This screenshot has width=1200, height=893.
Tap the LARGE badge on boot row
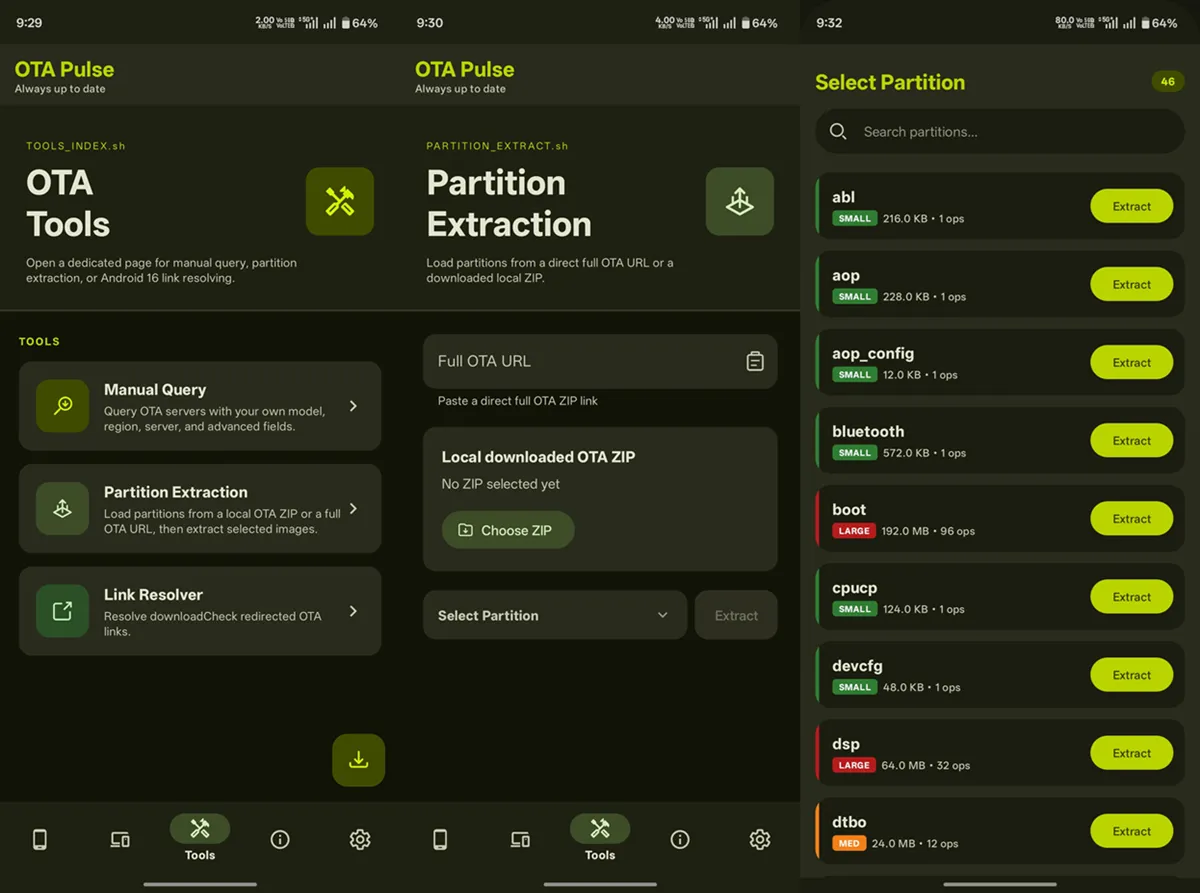tap(854, 531)
